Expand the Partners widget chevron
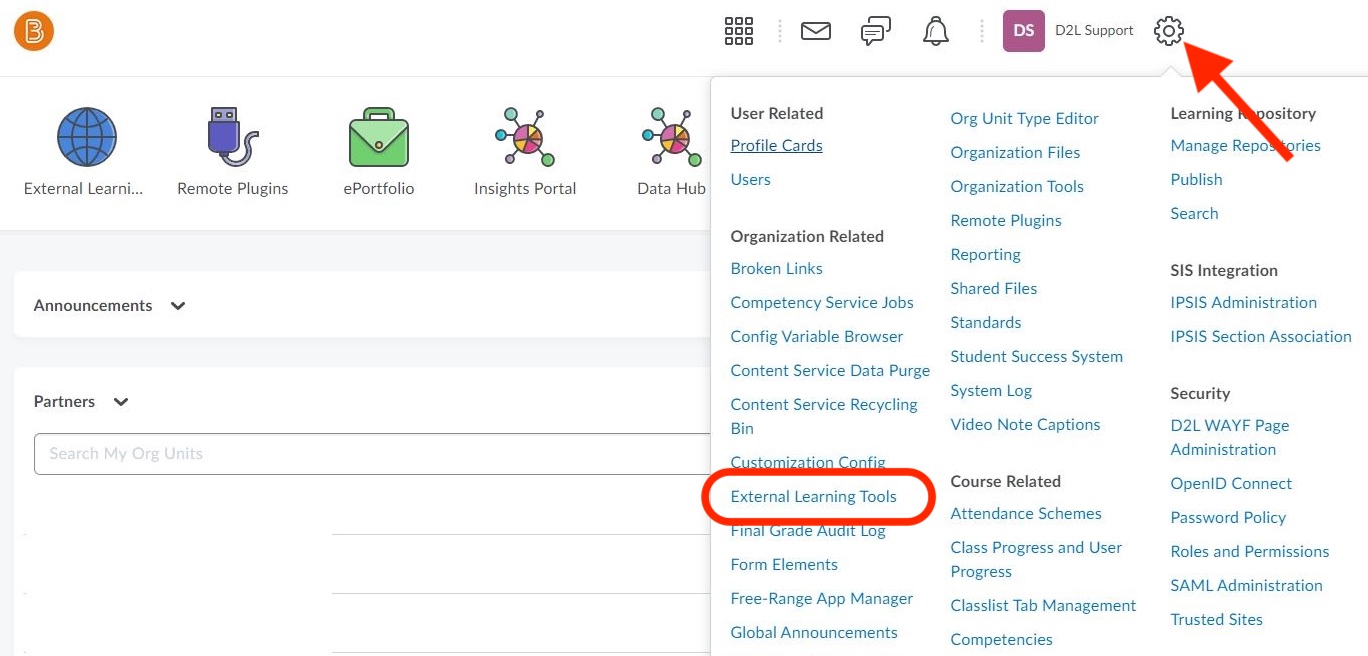The height and width of the screenshot is (656, 1368). [x=121, y=402]
